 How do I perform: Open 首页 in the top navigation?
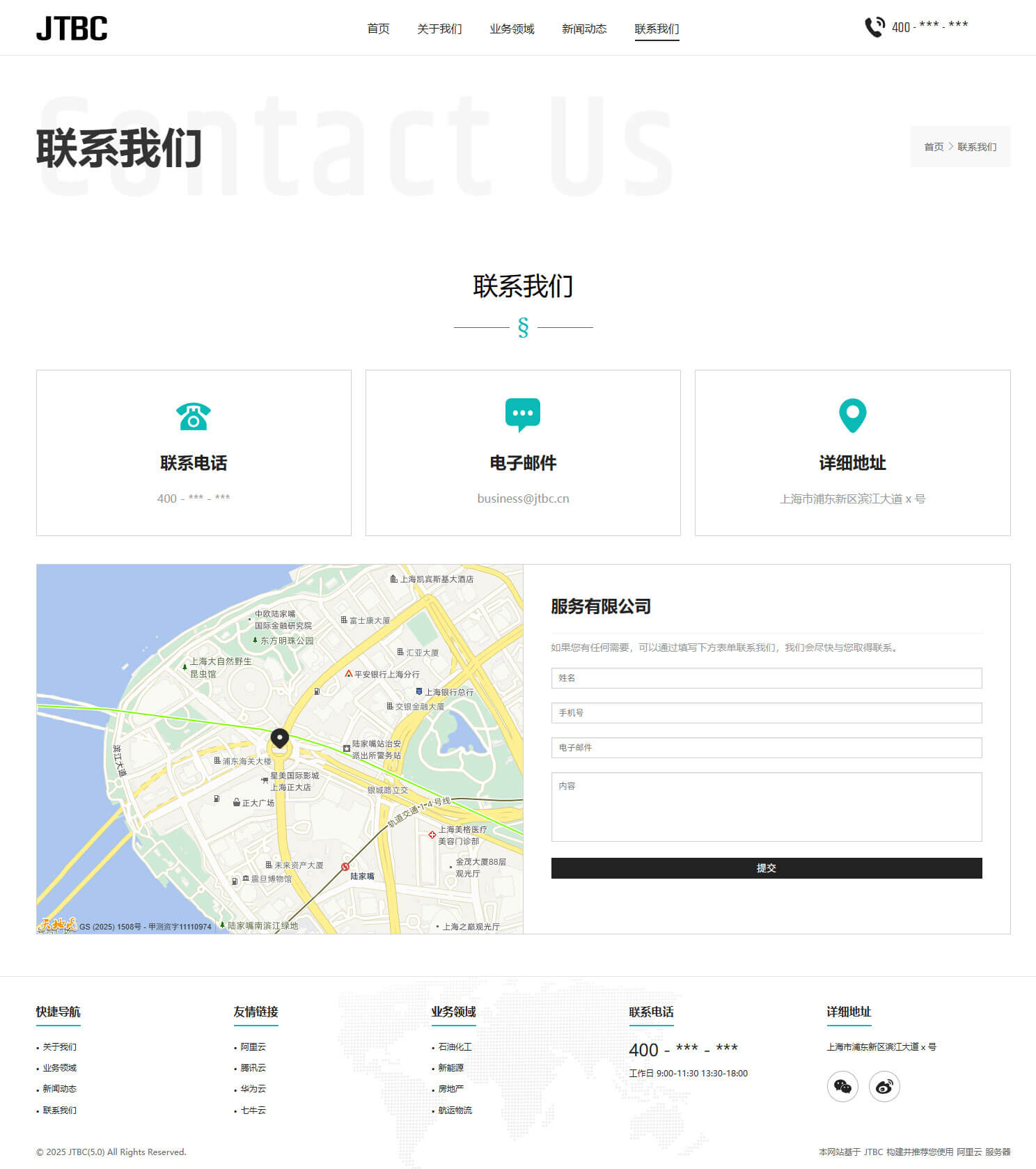(378, 29)
